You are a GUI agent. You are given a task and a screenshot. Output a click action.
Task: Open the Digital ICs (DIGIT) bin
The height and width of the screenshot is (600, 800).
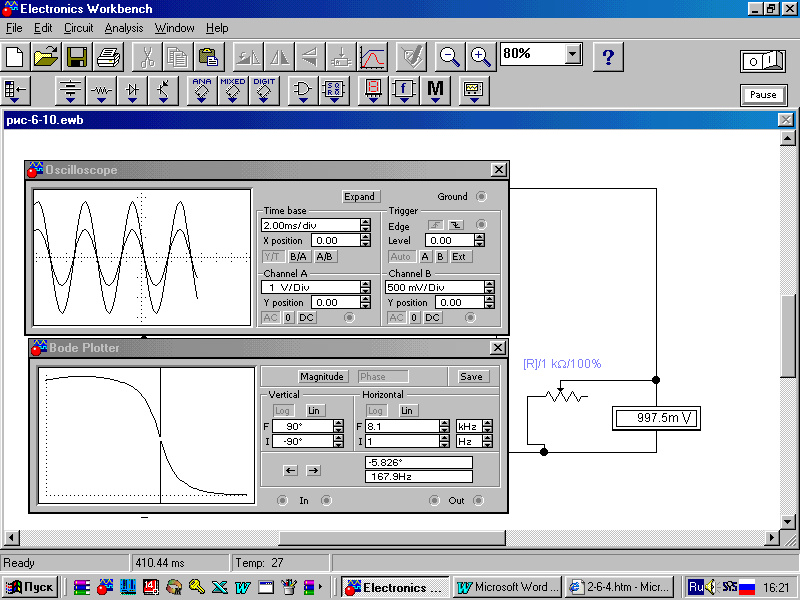tap(264, 91)
